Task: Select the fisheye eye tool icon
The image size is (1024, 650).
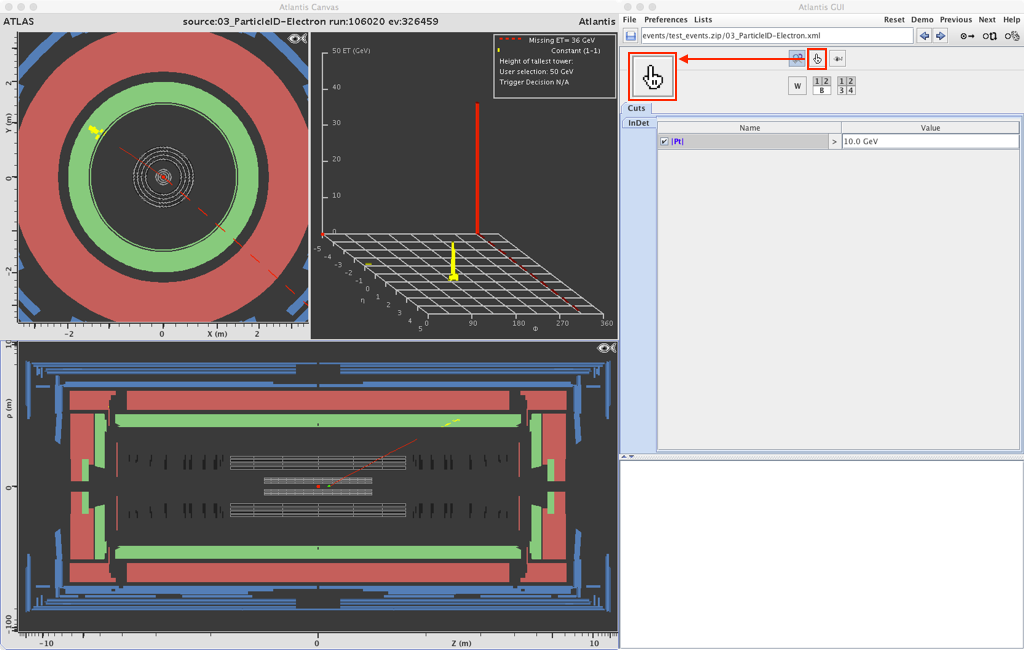Action: tap(838, 58)
